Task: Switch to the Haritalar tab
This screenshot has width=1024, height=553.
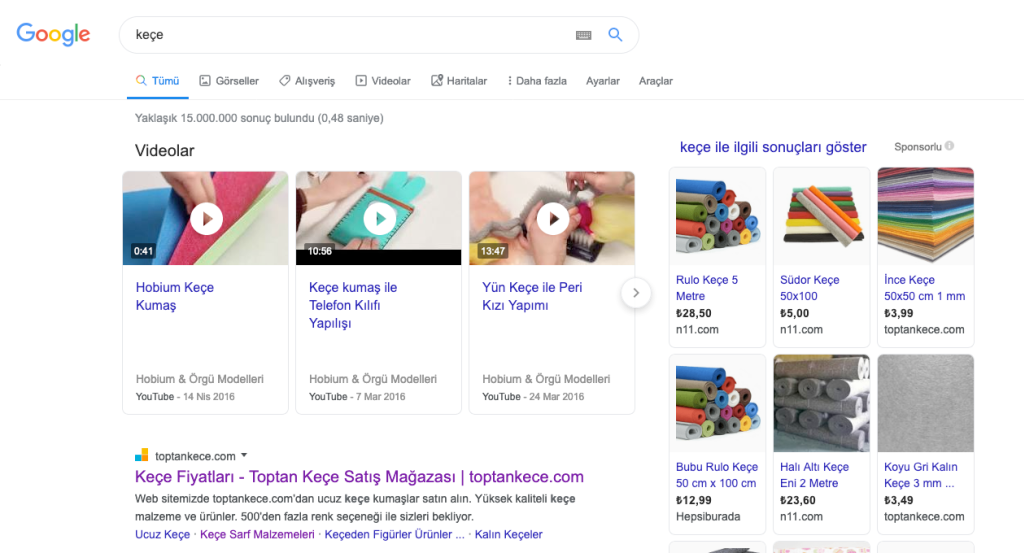Action: click(458, 81)
